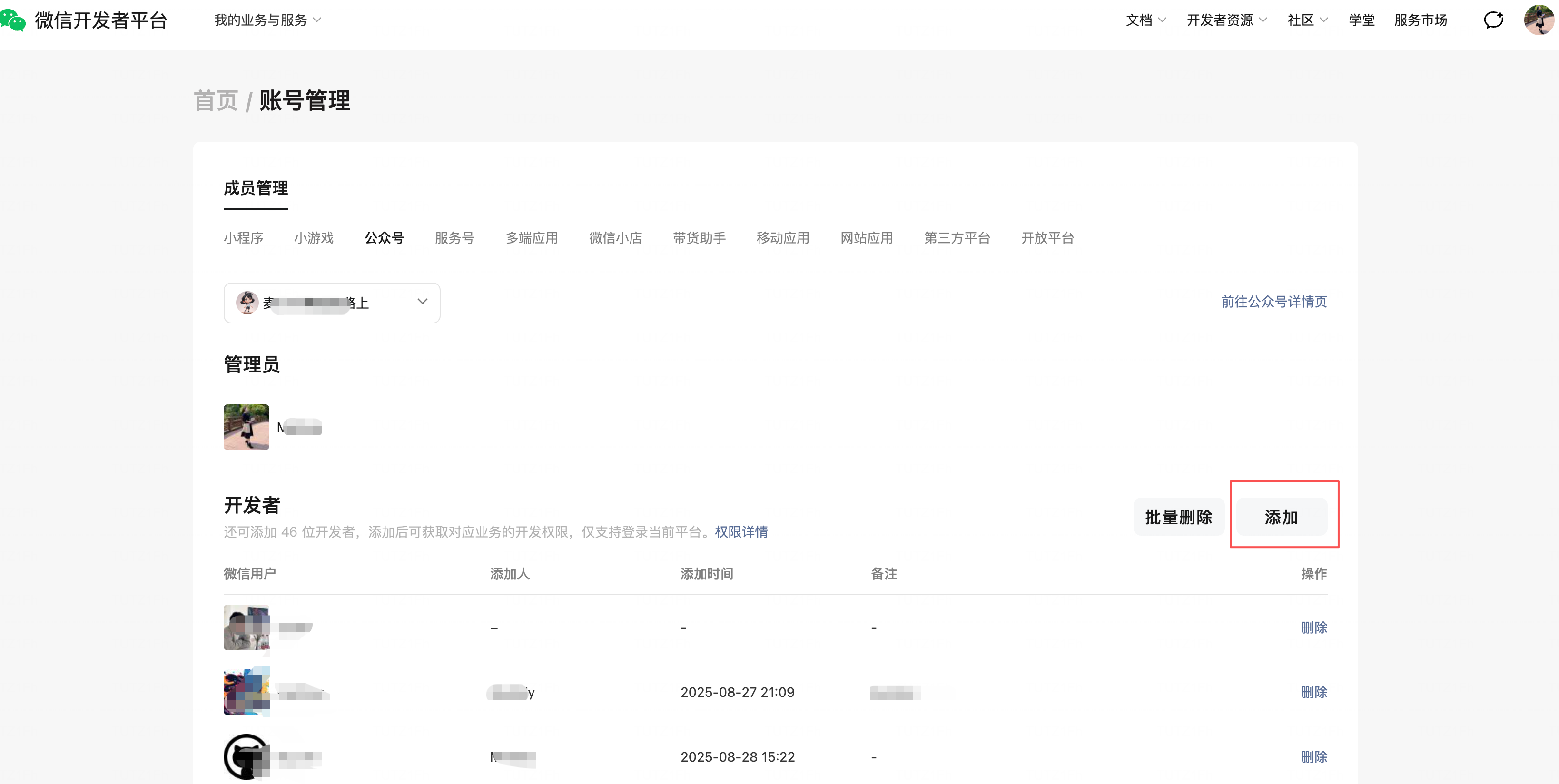Viewport: 1559px width, 784px height.
Task: Select the 第三方平台 tab
Action: click(x=957, y=238)
